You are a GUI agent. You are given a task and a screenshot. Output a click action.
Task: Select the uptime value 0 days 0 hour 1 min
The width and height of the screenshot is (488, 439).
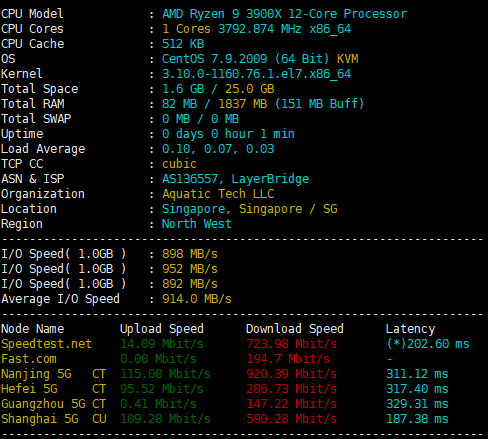pyautogui.click(x=228, y=134)
